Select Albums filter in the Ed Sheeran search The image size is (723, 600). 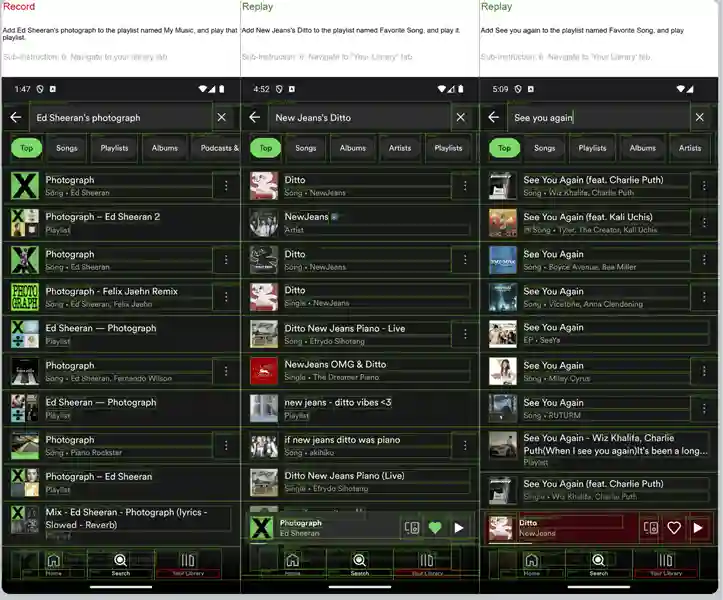[165, 148]
